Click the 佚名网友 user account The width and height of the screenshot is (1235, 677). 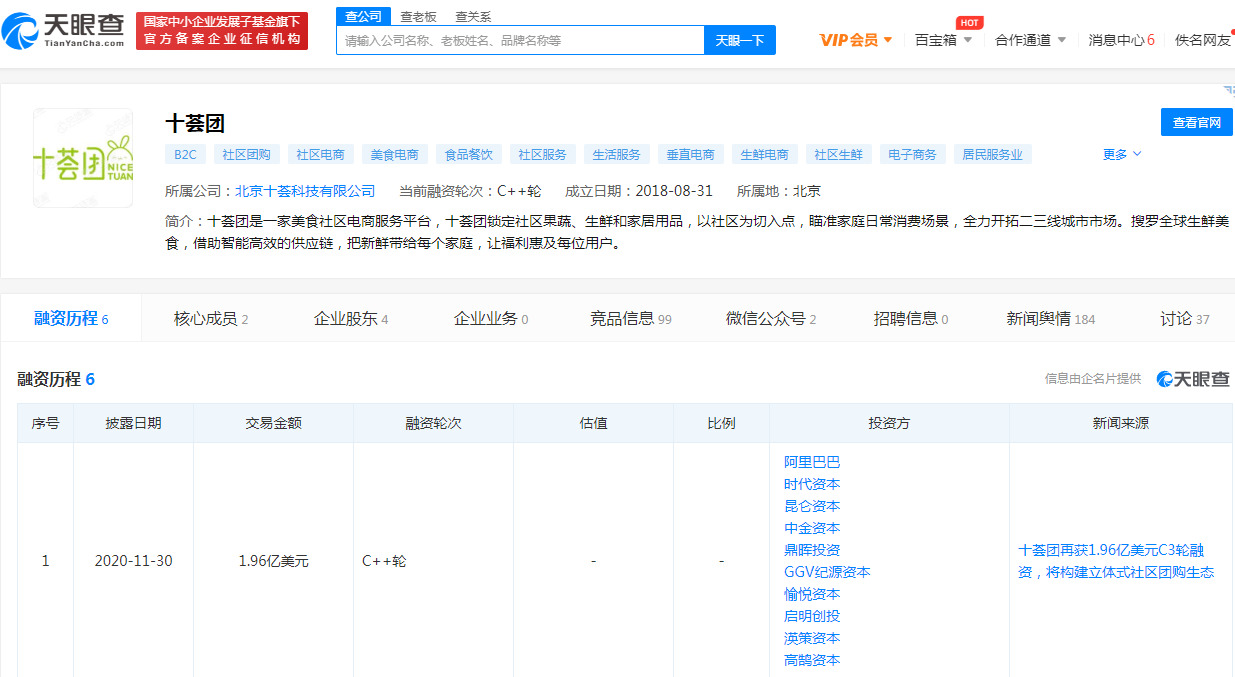coord(1203,40)
